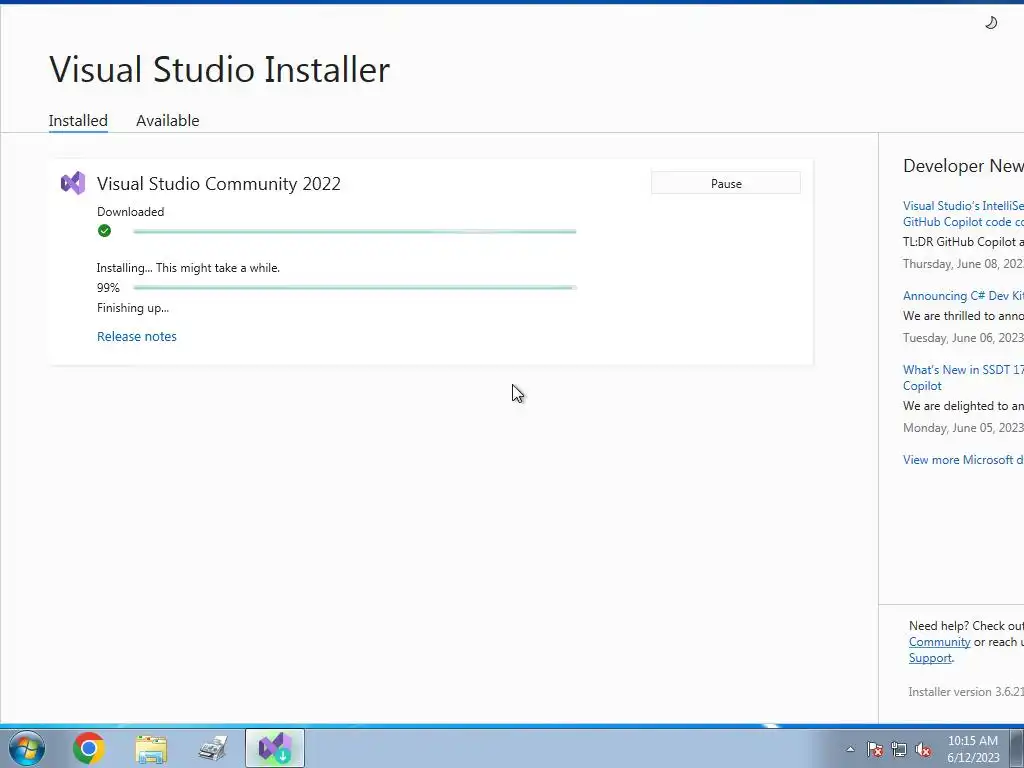Click the Downloaded status label
The height and width of the screenshot is (768, 1024).
[131, 212]
